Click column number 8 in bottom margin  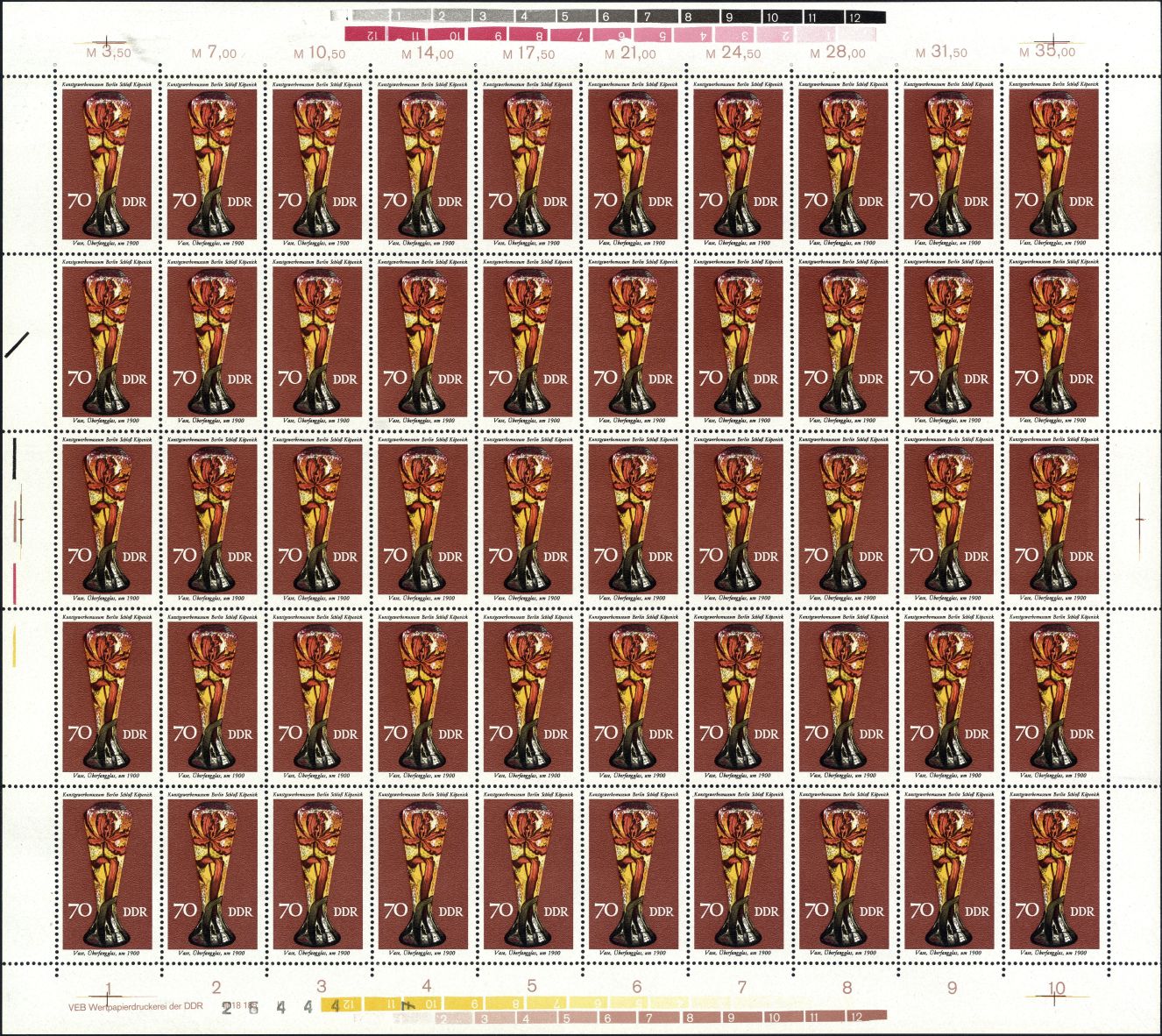tap(847, 987)
